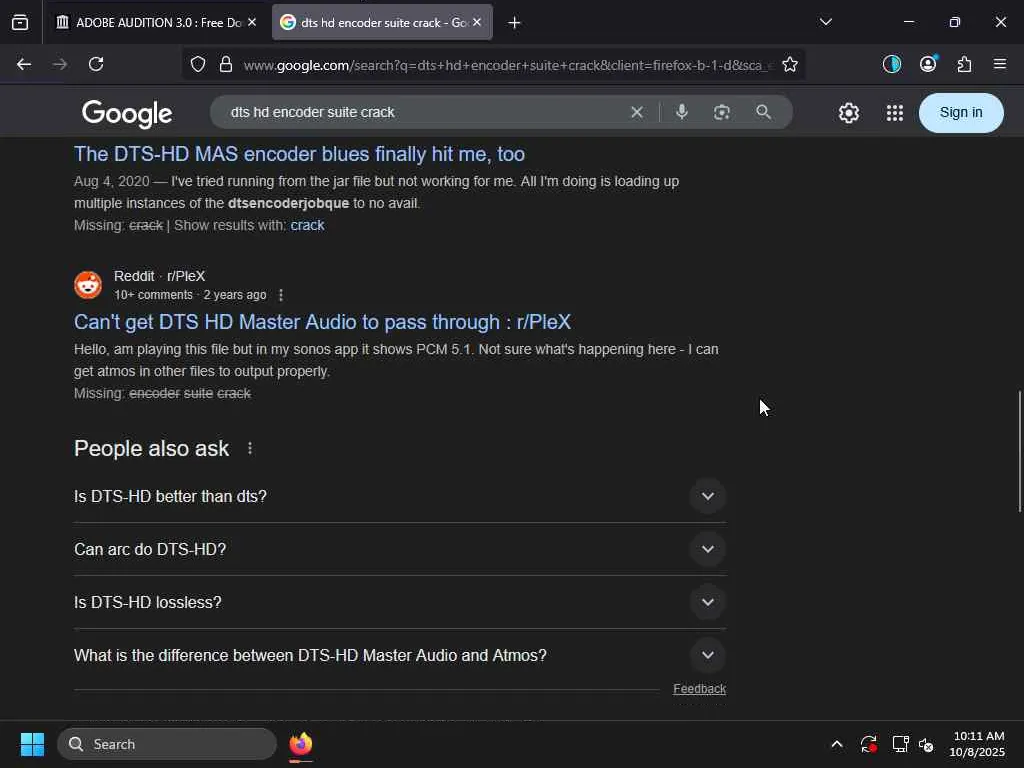Viewport: 1024px width, 768px height.
Task: Open People also ask options menu
Action: 250,449
